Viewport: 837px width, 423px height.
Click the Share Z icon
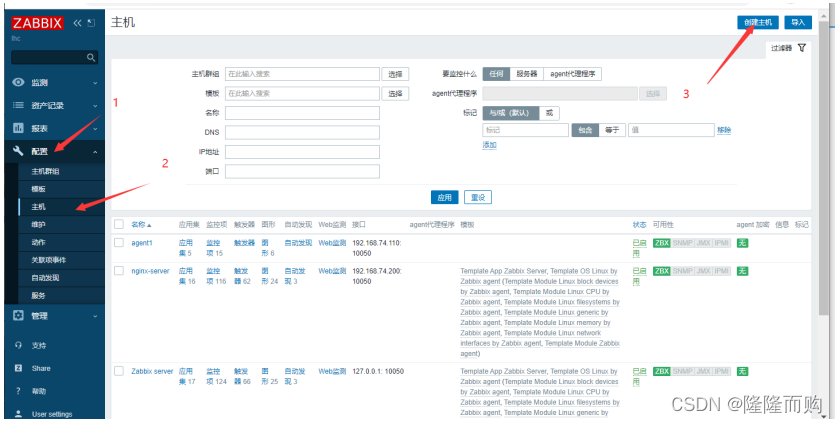(x=19, y=368)
